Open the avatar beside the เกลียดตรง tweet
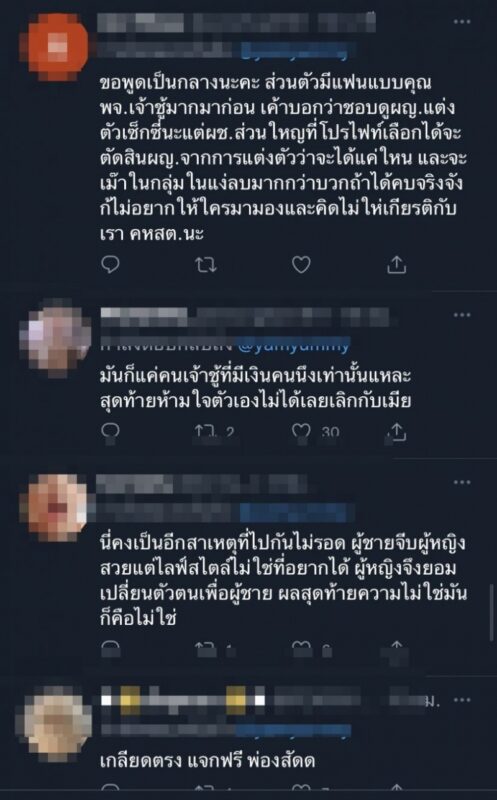 [55, 725]
